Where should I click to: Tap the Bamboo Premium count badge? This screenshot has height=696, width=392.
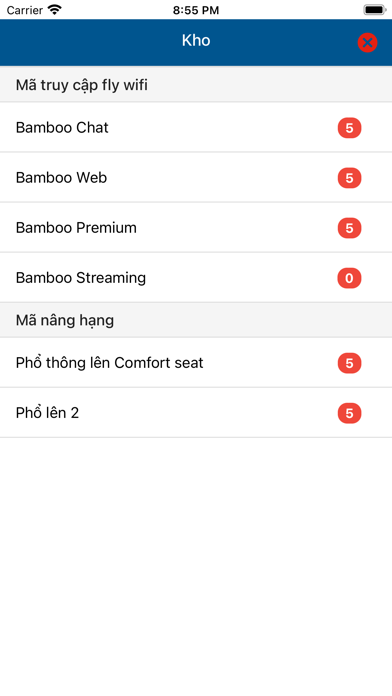tap(349, 228)
